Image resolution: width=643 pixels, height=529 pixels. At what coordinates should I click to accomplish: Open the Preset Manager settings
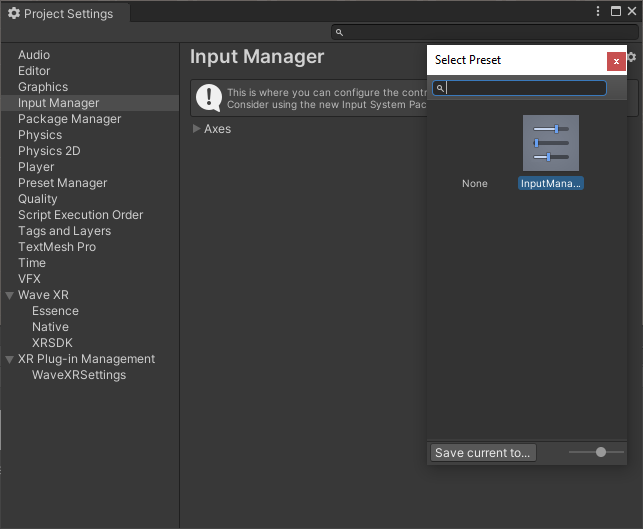pyautogui.click(x=62, y=183)
